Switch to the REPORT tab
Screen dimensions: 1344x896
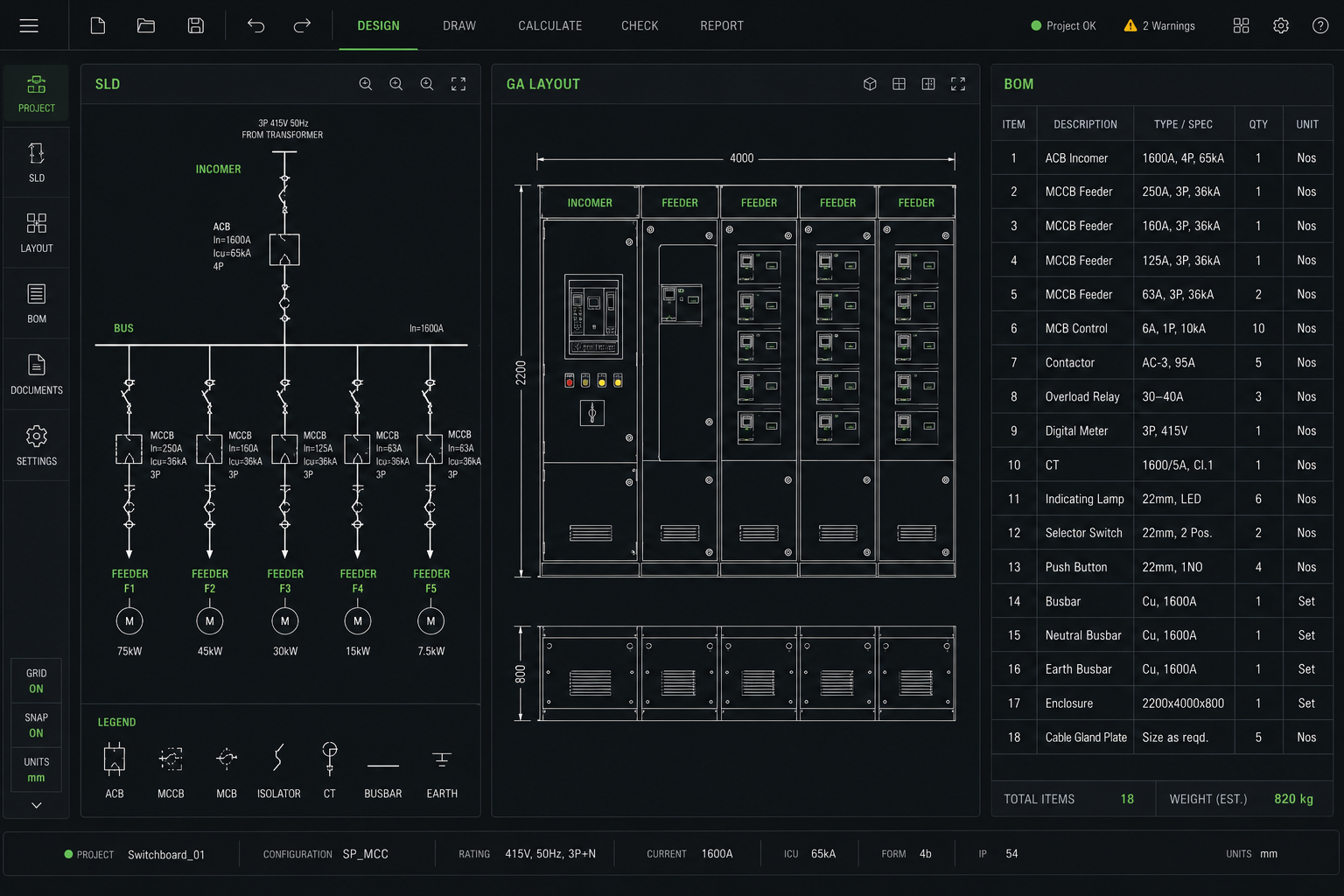coord(722,25)
